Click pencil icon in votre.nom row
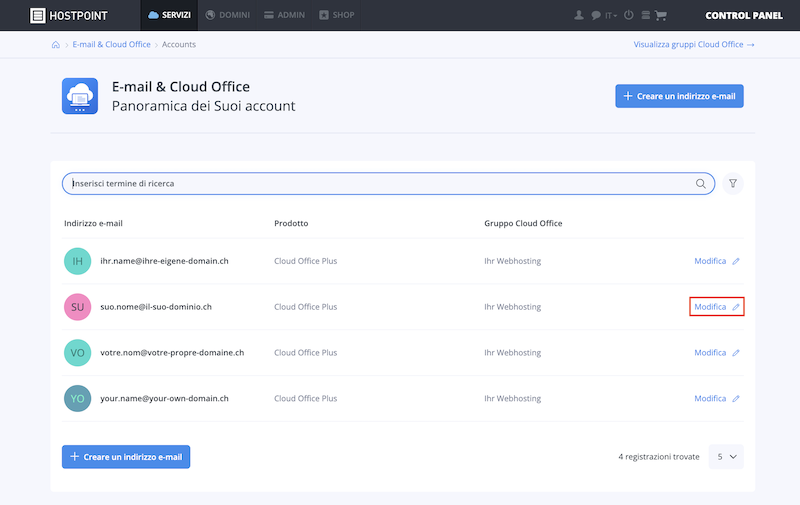This screenshot has width=800, height=505. (x=736, y=353)
